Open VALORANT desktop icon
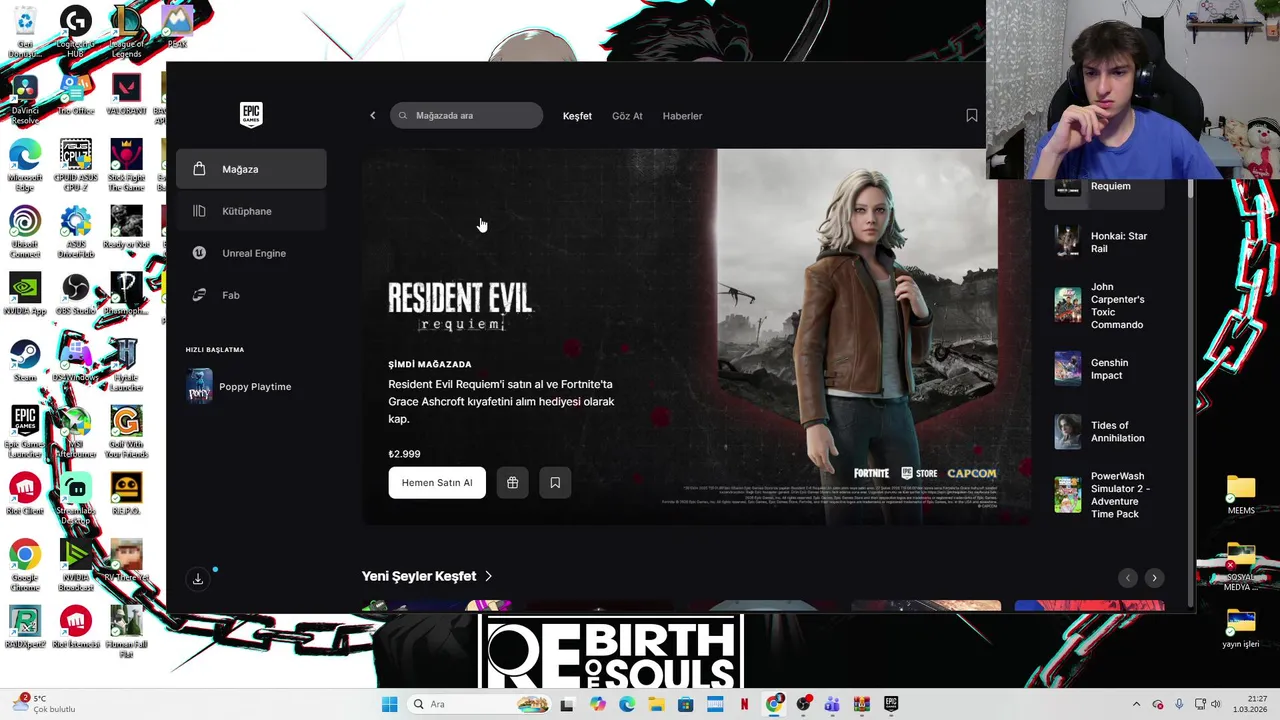 tap(126, 95)
